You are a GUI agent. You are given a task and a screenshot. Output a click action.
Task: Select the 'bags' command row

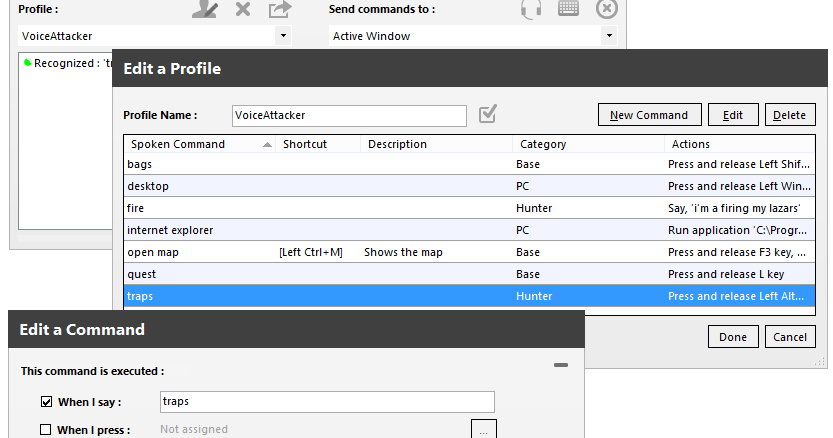pyautogui.click(x=469, y=164)
